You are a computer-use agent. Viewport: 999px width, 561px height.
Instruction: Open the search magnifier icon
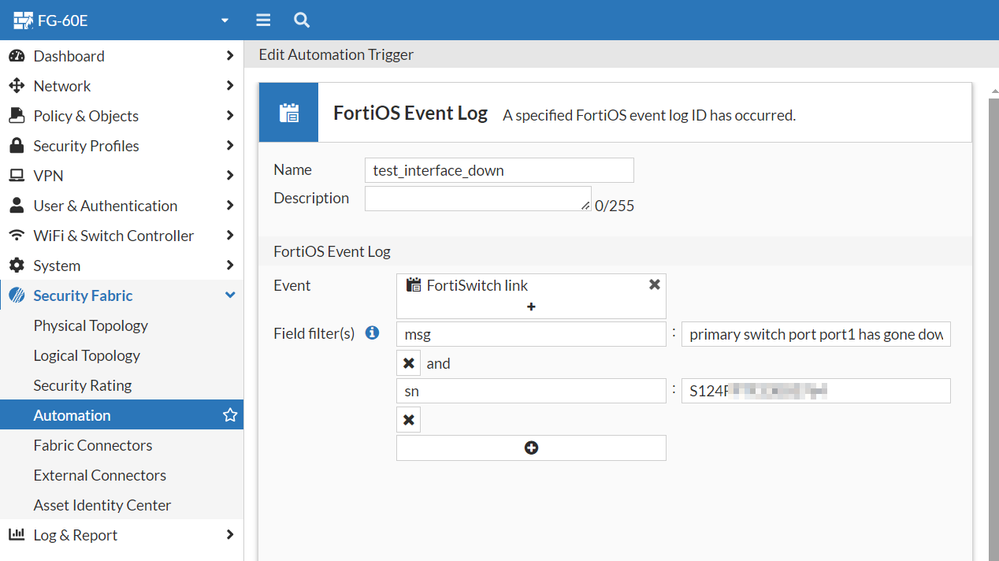coord(301,20)
